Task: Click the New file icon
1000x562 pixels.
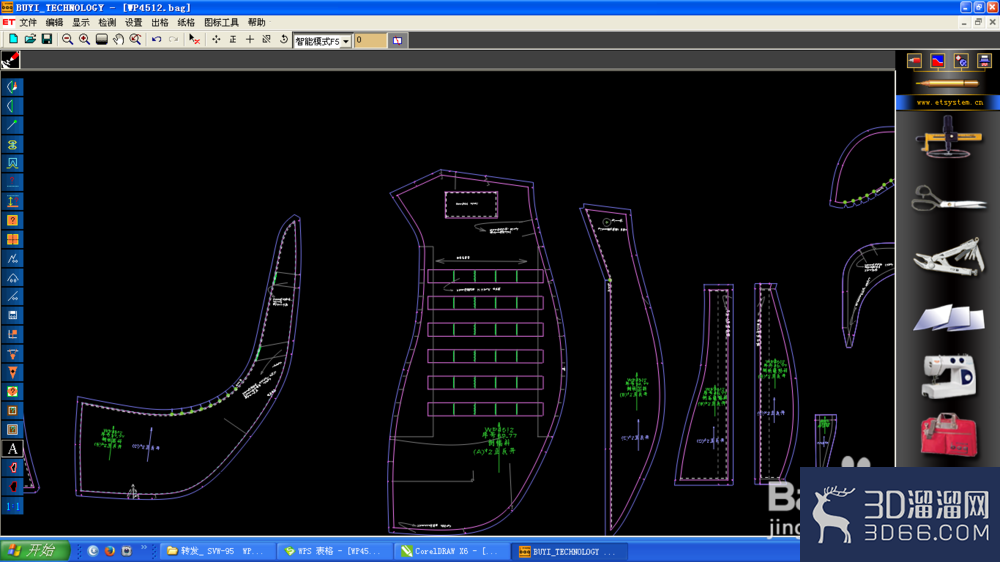Action: coord(13,40)
